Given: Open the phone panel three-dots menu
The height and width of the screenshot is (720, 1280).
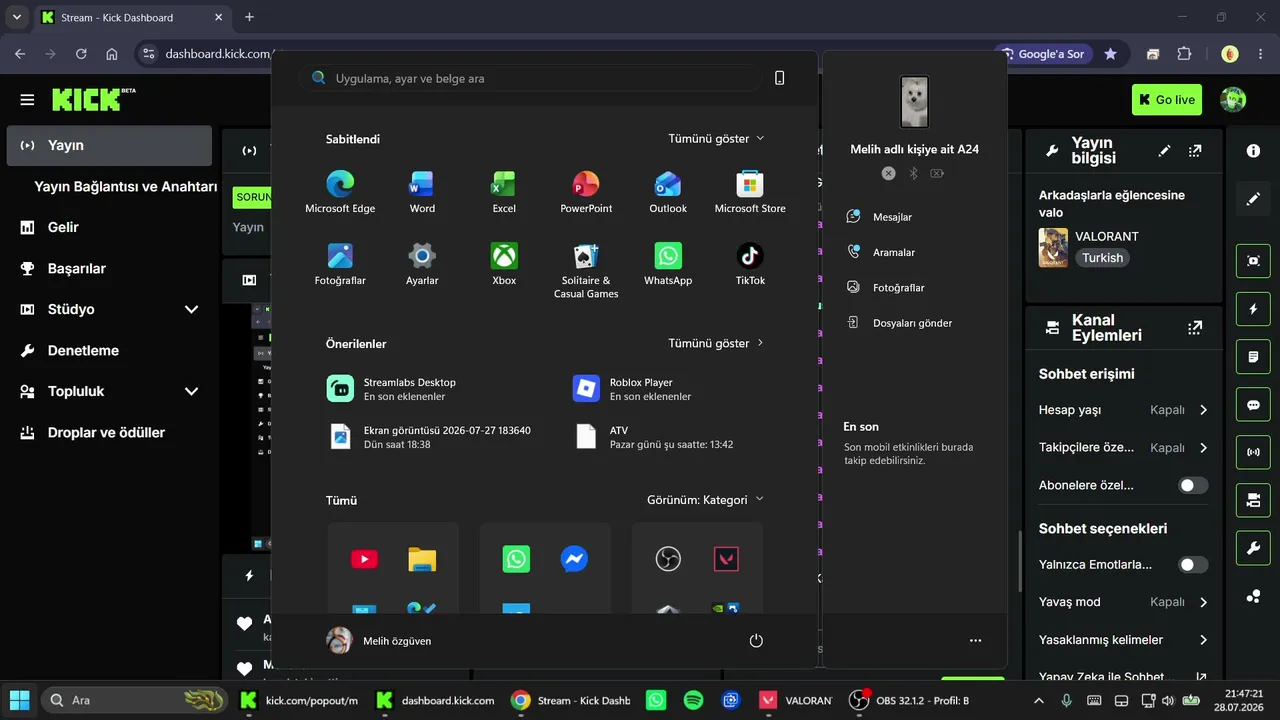Looking at the screenshot, I should [x=976, y=640].
